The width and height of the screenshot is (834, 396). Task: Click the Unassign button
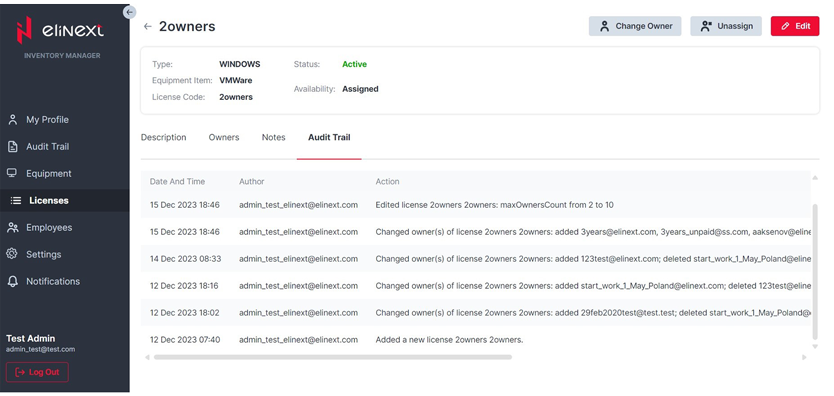726,26
